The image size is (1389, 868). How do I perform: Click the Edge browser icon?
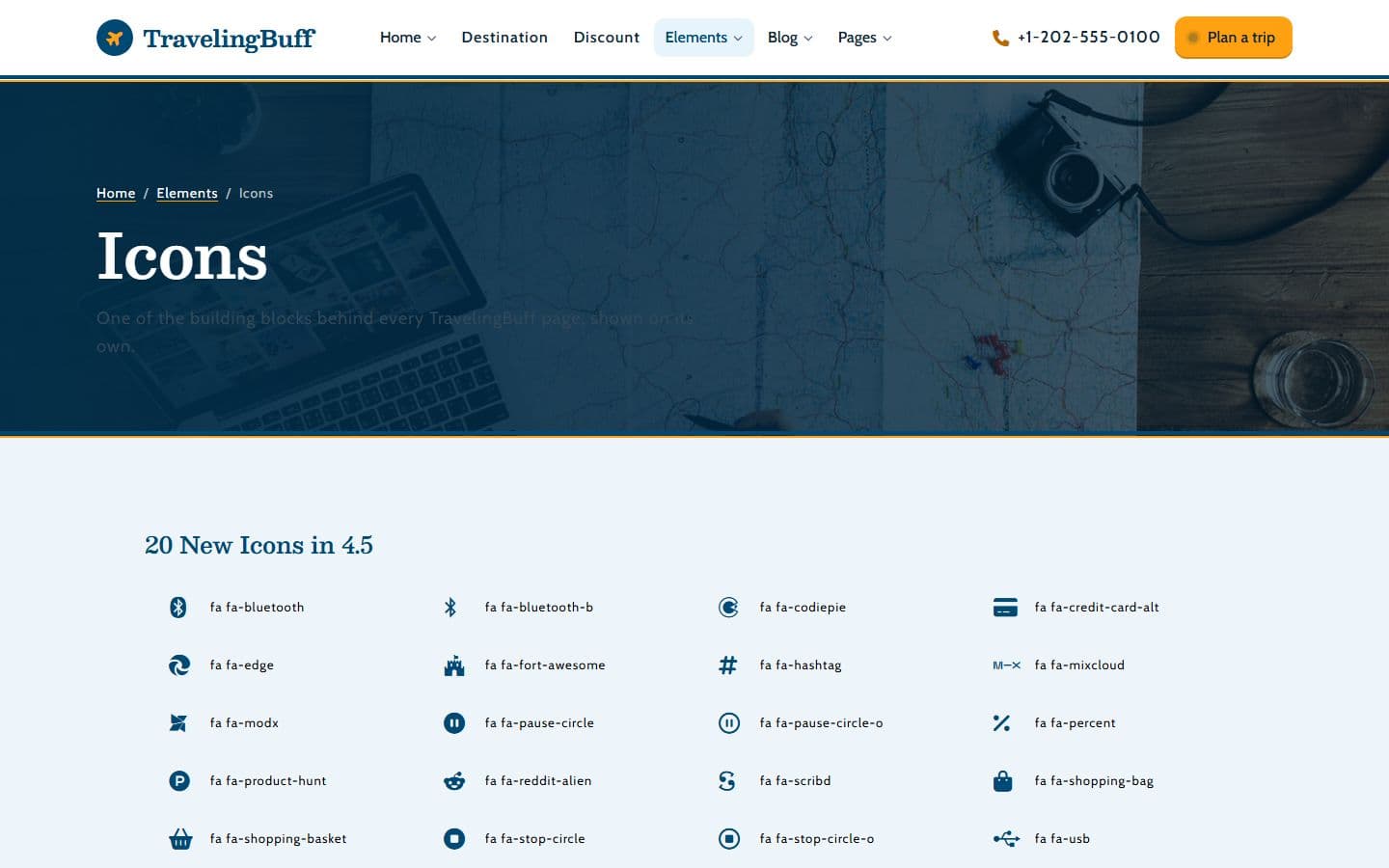click(x=179, y=665)
